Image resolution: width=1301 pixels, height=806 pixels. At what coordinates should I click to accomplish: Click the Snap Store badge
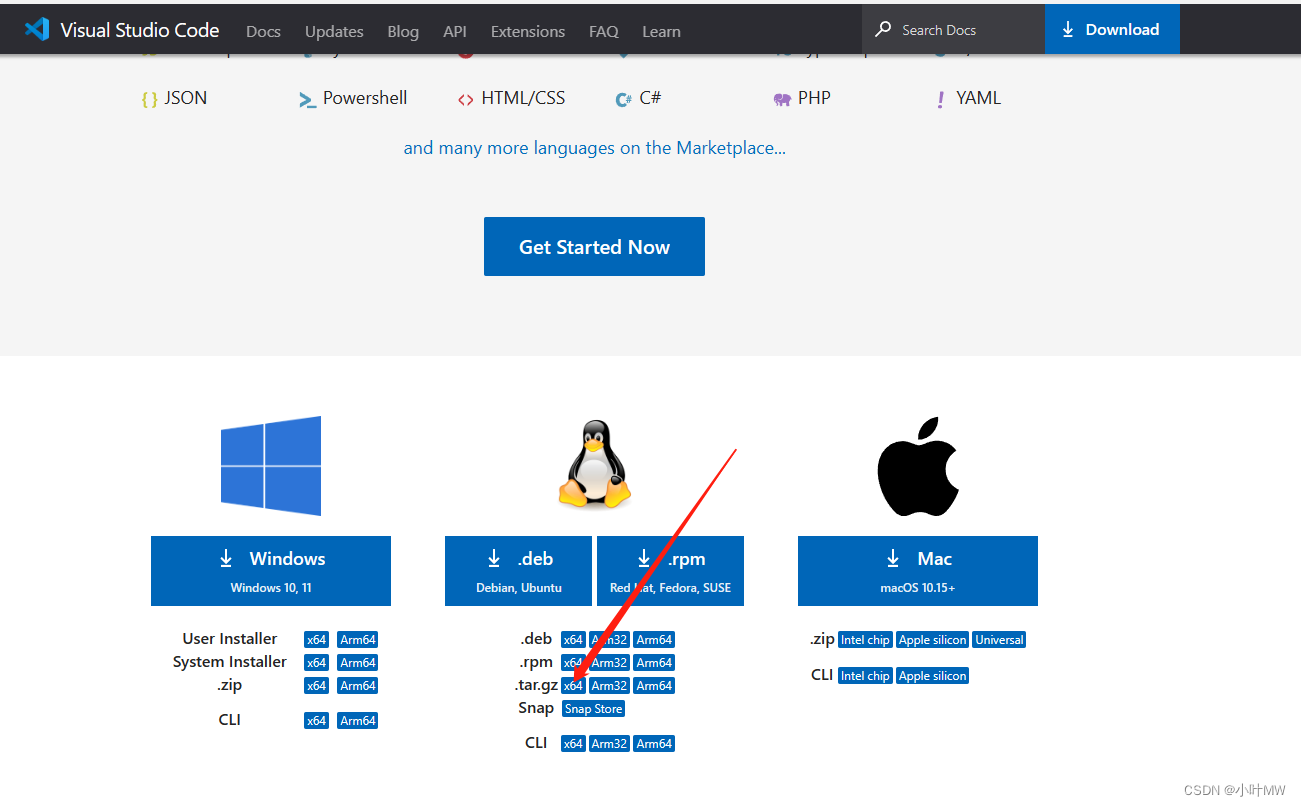tap(592, 707)
